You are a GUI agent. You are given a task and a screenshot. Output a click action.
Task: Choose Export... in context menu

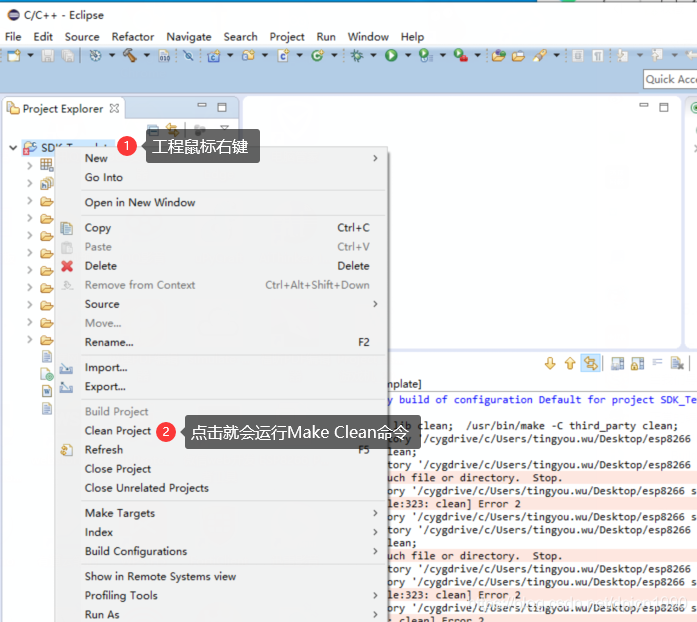[x=105, y=387]
